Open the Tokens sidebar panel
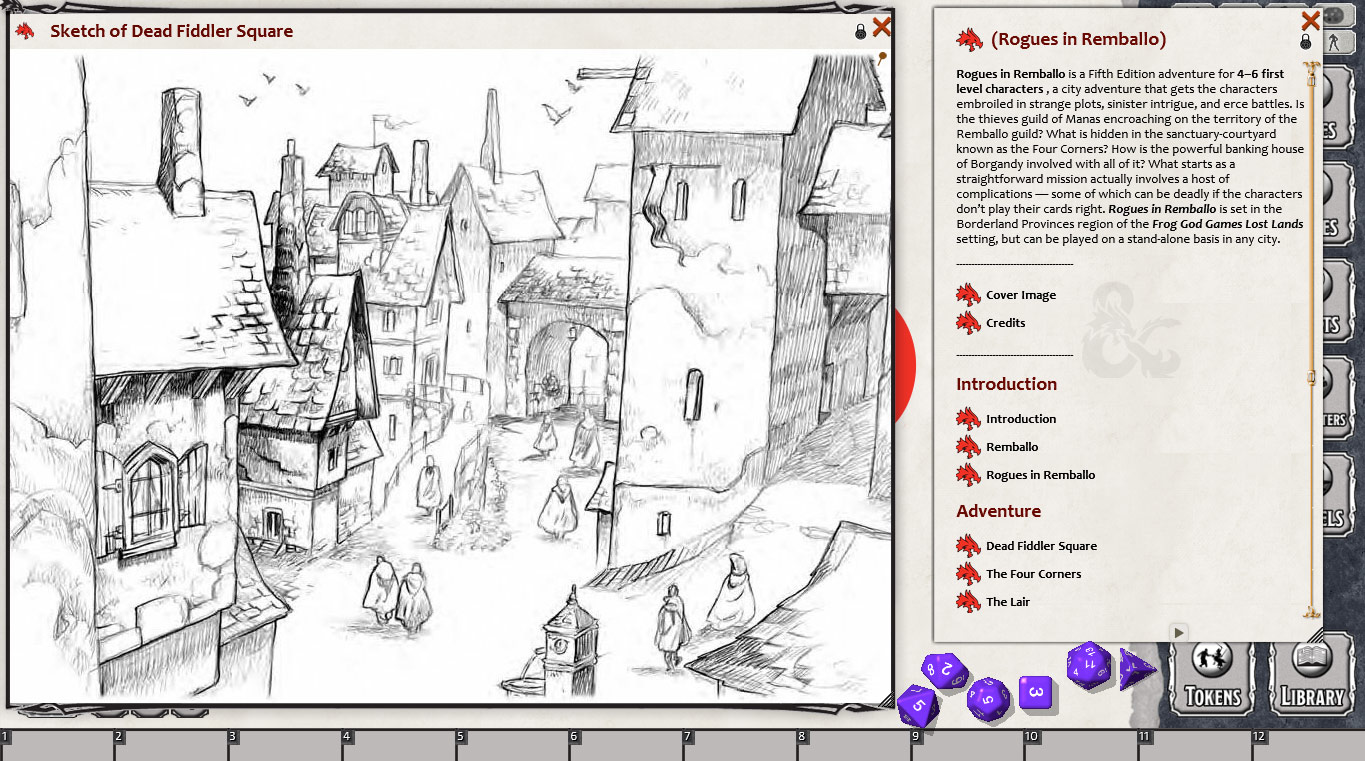Viewport: 1365px width, 761px height. click(1212, 674)
